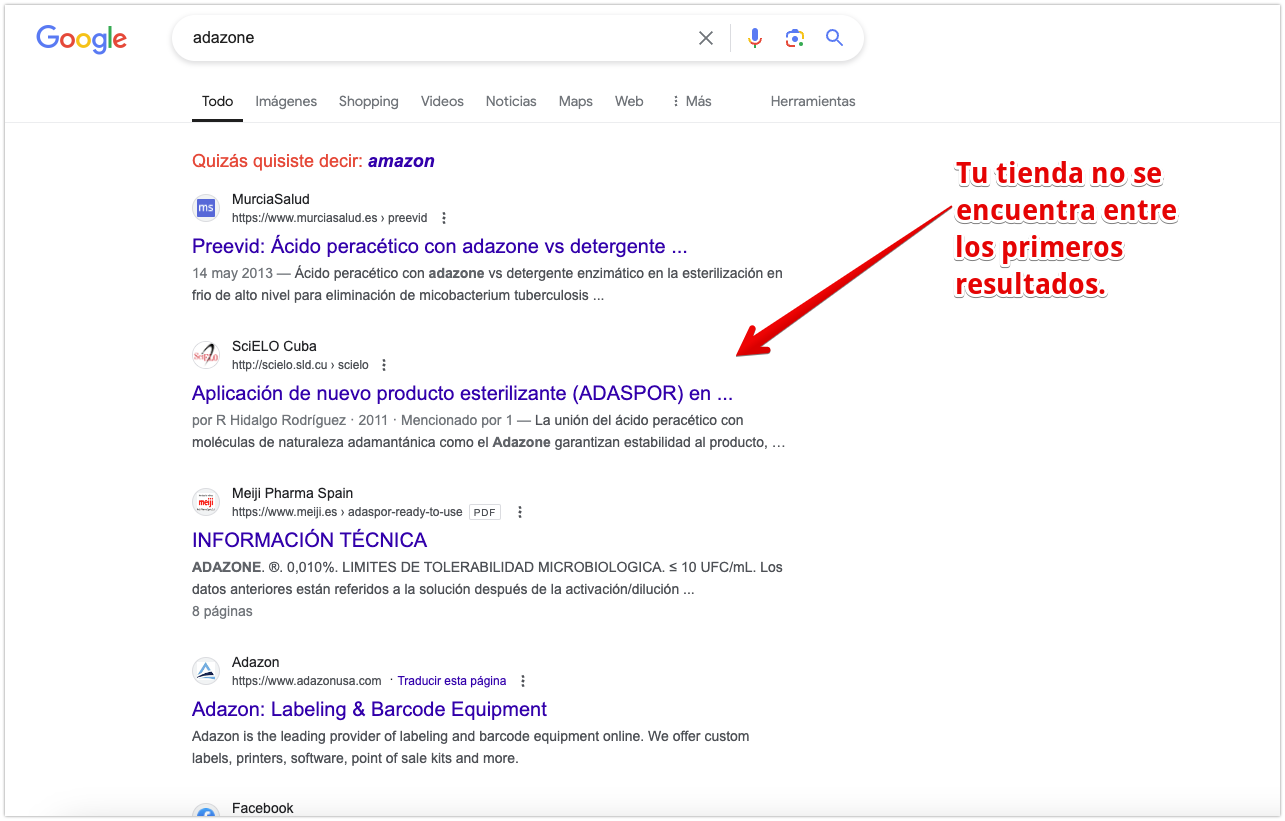Click the magnifying glass search button
The height and width of the screenshot is (821, 1285).
835,38
